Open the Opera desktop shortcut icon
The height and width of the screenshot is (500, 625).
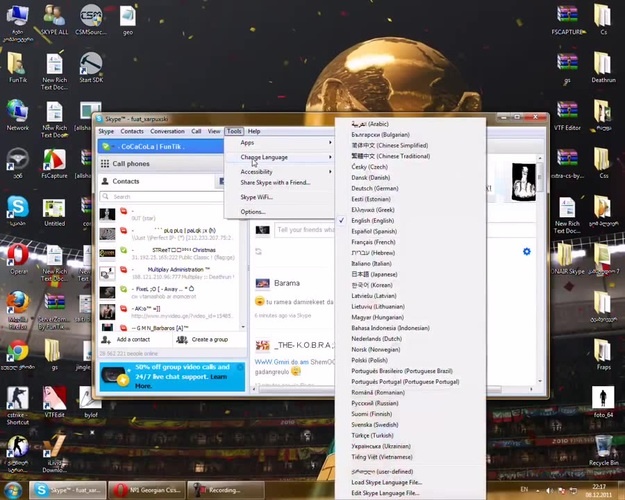(x=18, y=256)
